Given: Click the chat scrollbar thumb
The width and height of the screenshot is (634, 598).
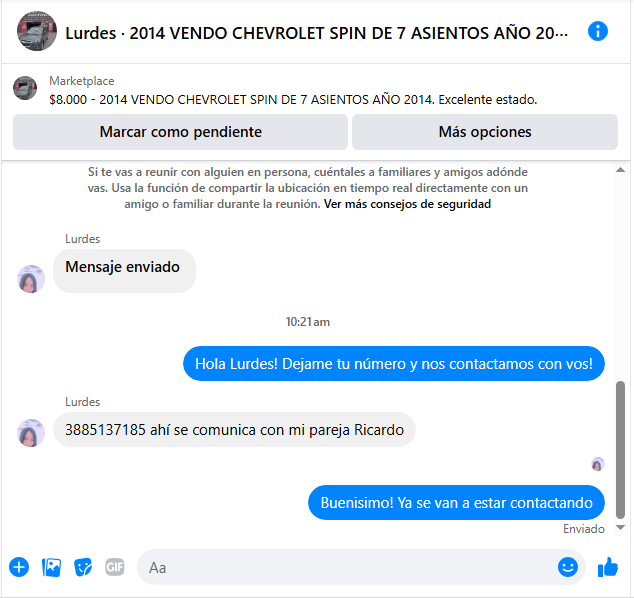Looking at the screenshot, I should click(620, 450).
